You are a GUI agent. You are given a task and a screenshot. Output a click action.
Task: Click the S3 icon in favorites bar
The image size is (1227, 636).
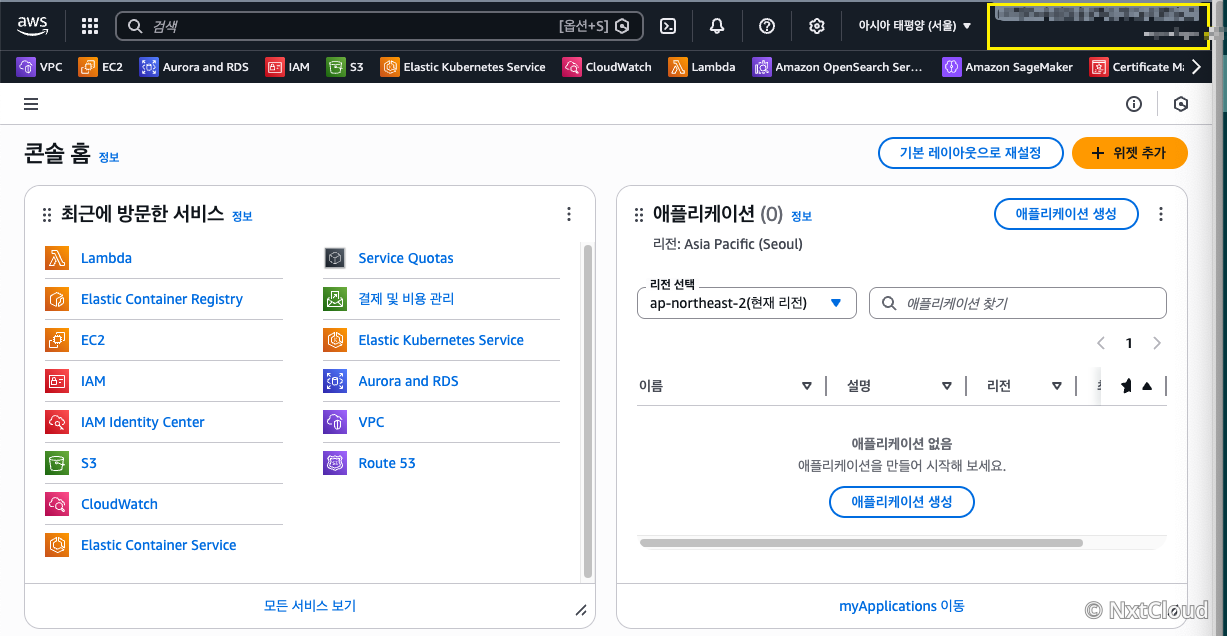335,67
